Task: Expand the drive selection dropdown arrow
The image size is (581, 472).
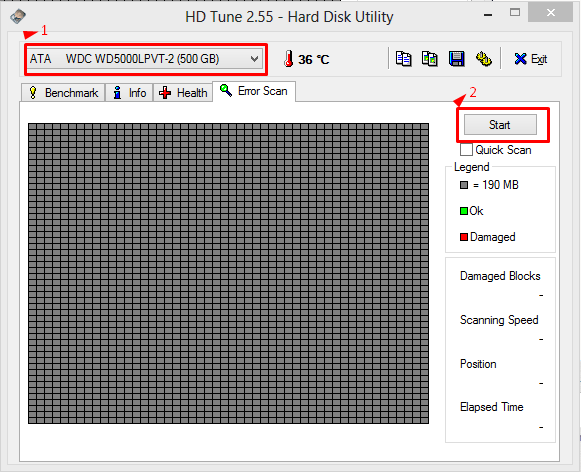Action: click(x=254, y=59)
